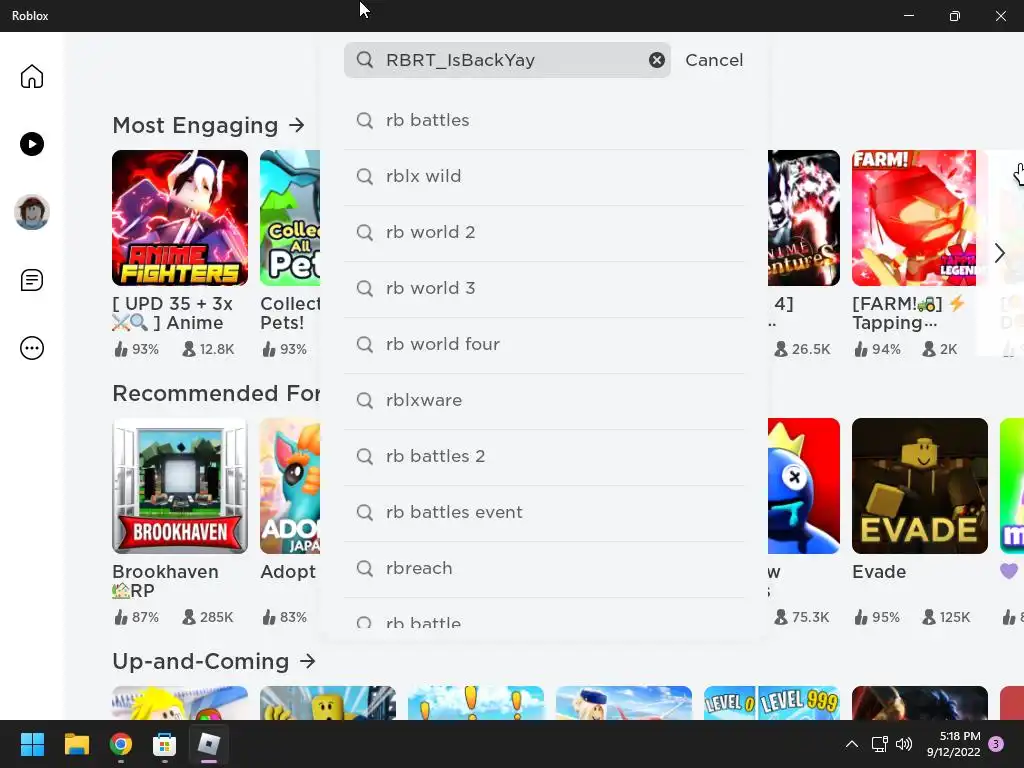Click into the RBRT_IsBackYay search field
Screen dimensions: 1024x768
click(507, 60)
